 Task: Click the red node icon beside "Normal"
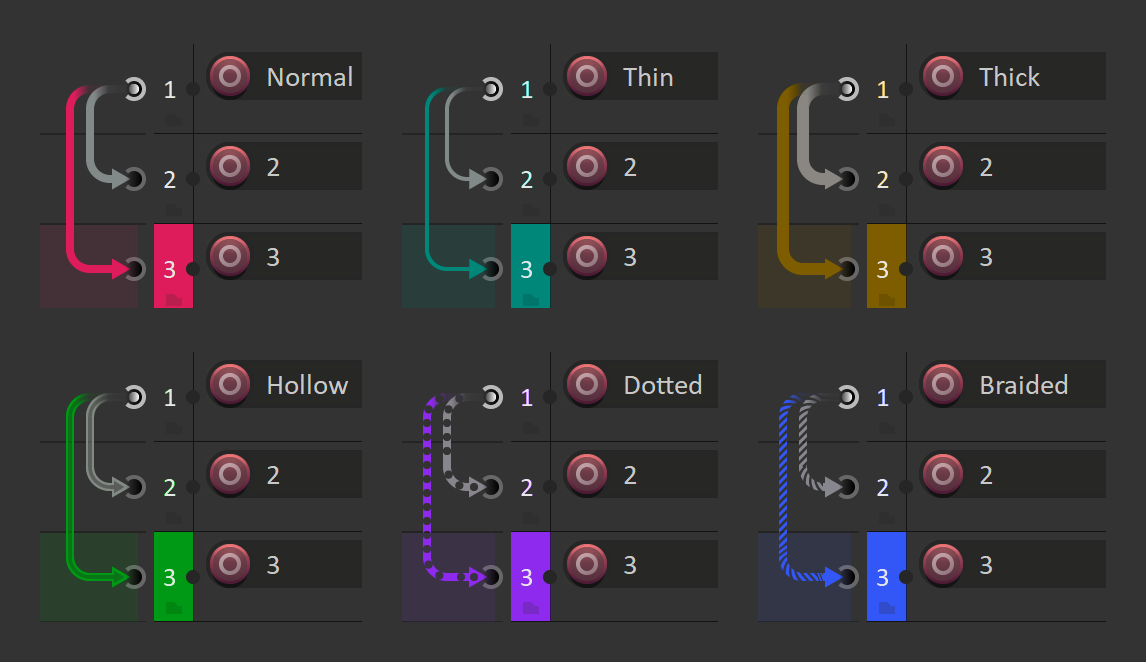229,76
